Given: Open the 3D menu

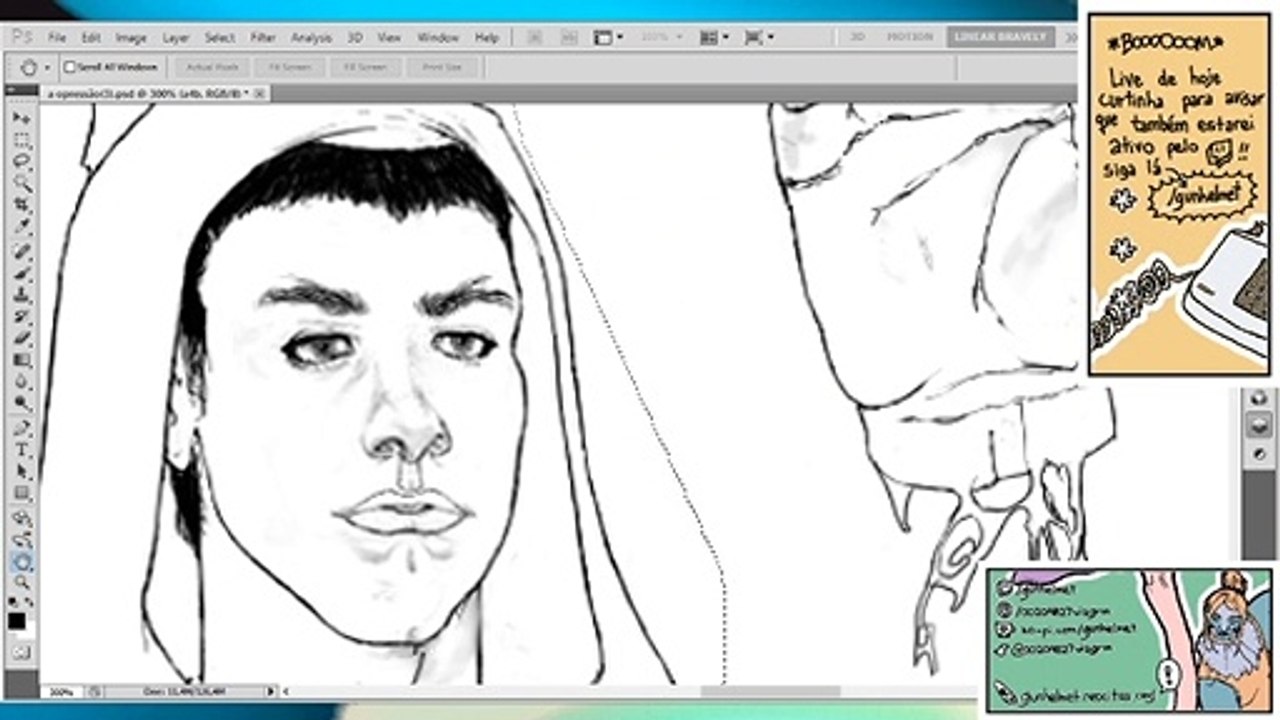Looking at the screenshot, I should tap(355, 37).
